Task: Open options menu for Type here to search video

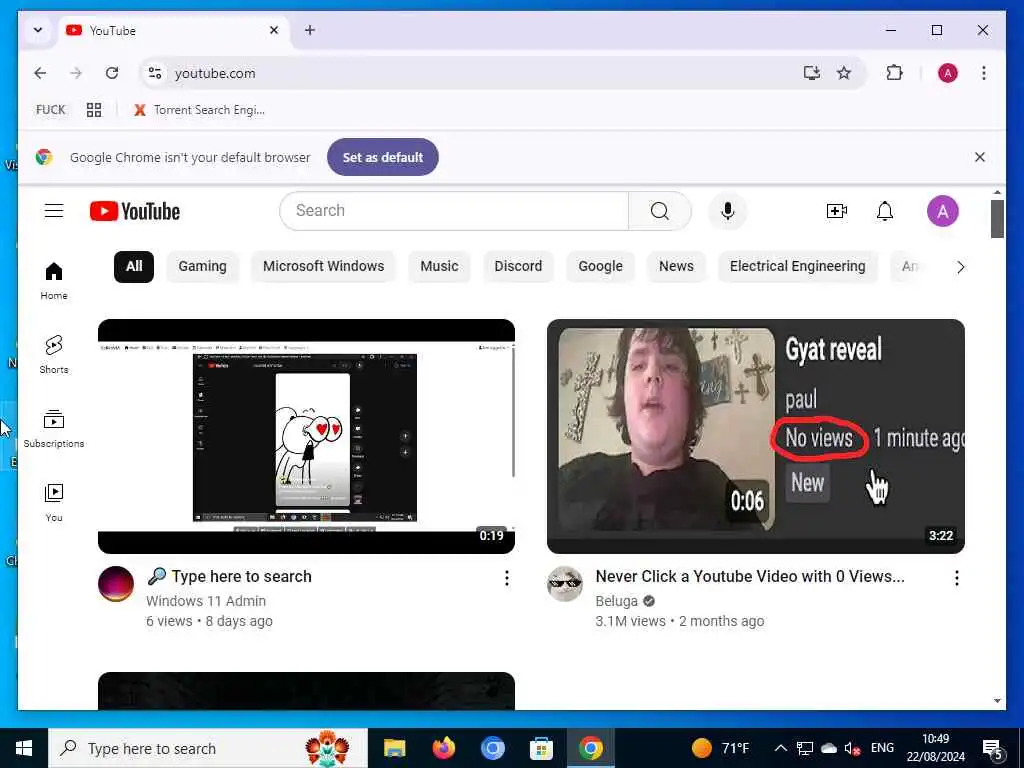Action: pyautogui.click(x=506, y=578)
